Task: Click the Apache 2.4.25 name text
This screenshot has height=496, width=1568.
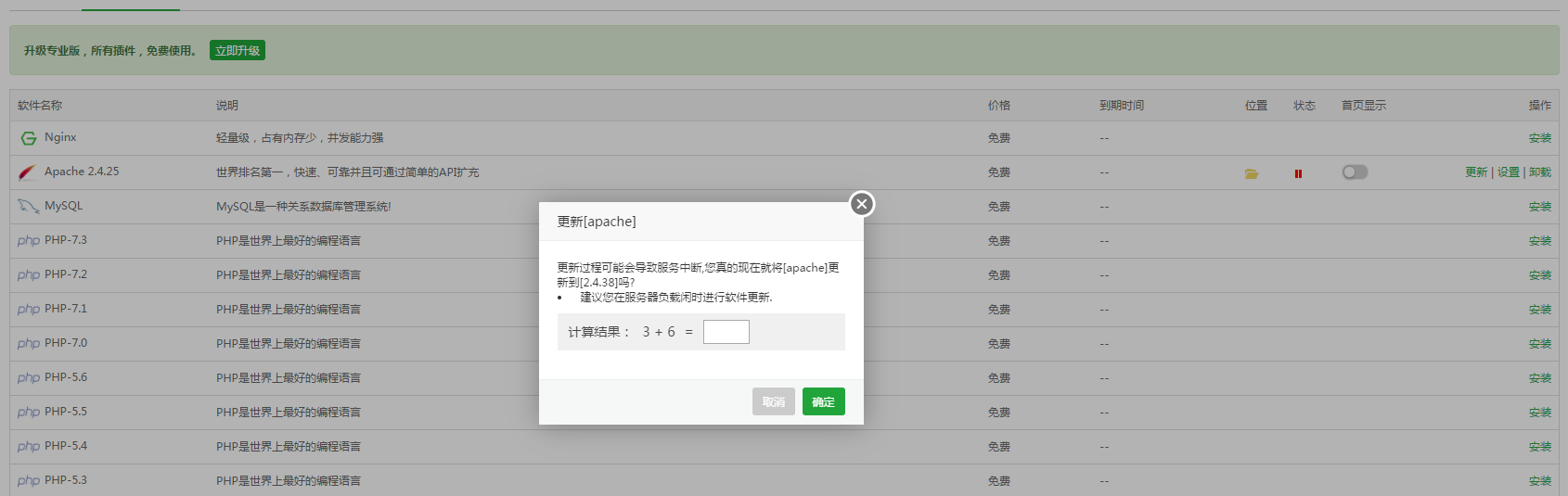Action: click(82, 172)
